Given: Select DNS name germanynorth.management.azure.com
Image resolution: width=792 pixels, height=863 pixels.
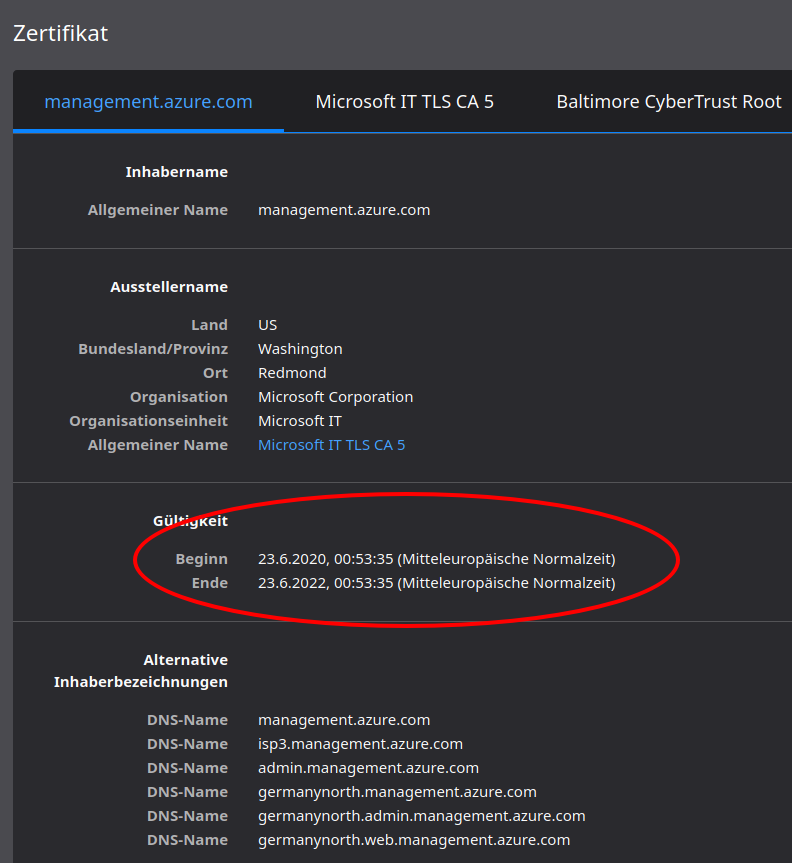Looking at the screenshot, I should tap(397, 792).
